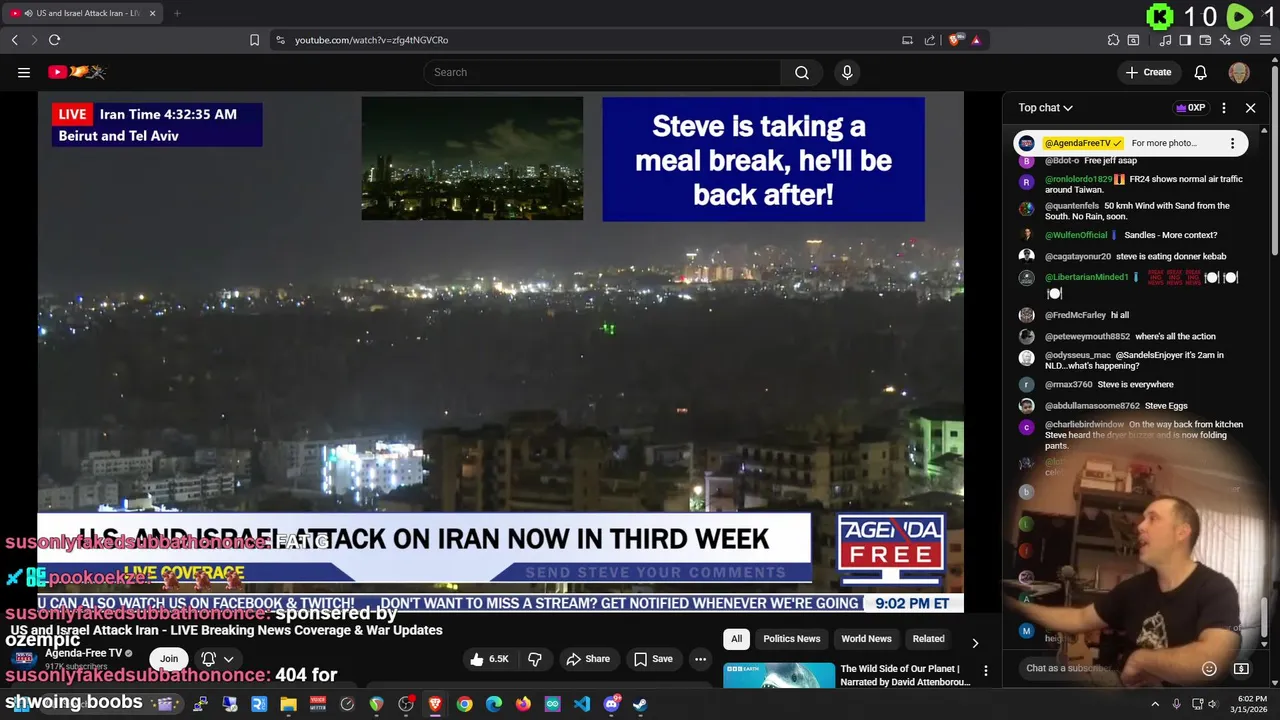Open The Wild Side of Our Planet thumbnail
The width and height of the screenshot is (1280, 720).
pos(779,675)
